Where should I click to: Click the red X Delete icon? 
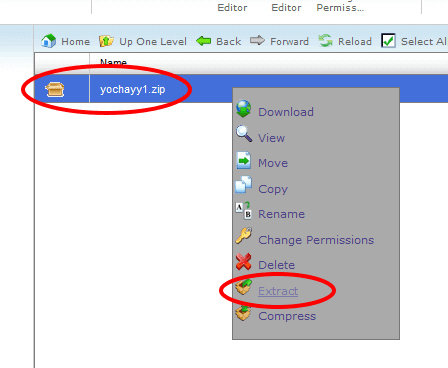tap(244, 262)
